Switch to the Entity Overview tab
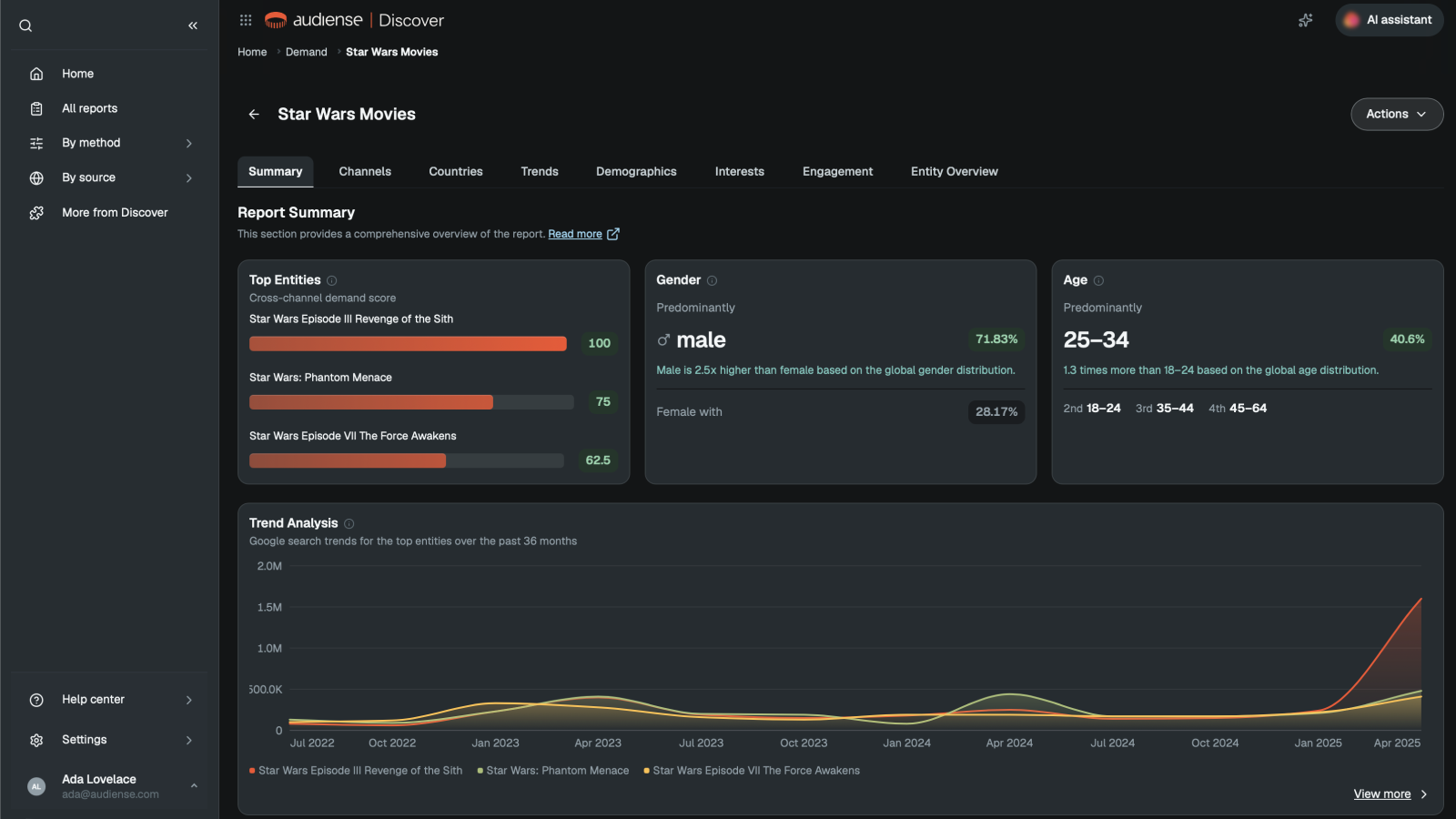The height and width of the screenshot is (819, 1456). [x=955, y=171]
